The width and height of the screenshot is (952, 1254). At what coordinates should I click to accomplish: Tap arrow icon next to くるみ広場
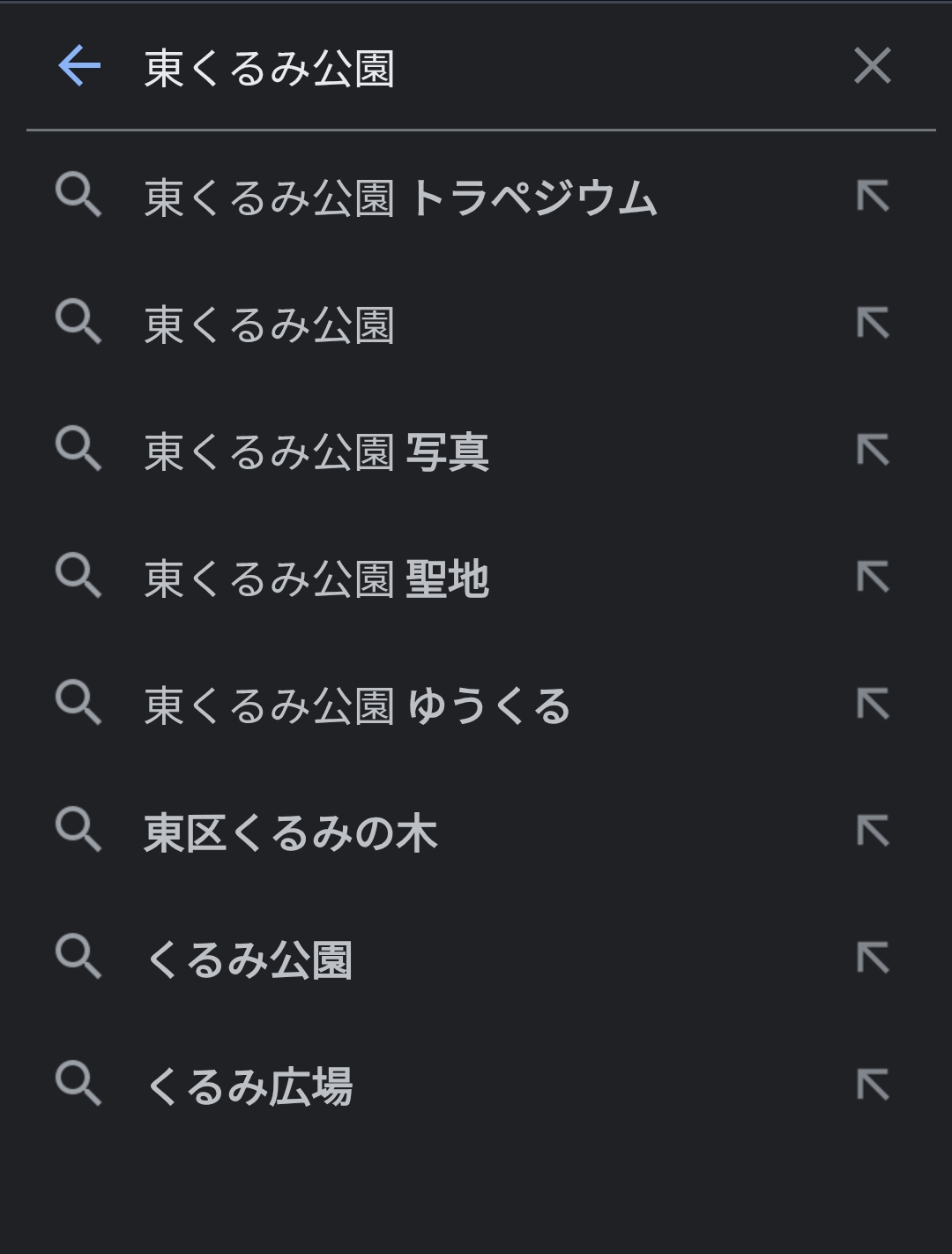[x=873, y=1085]
